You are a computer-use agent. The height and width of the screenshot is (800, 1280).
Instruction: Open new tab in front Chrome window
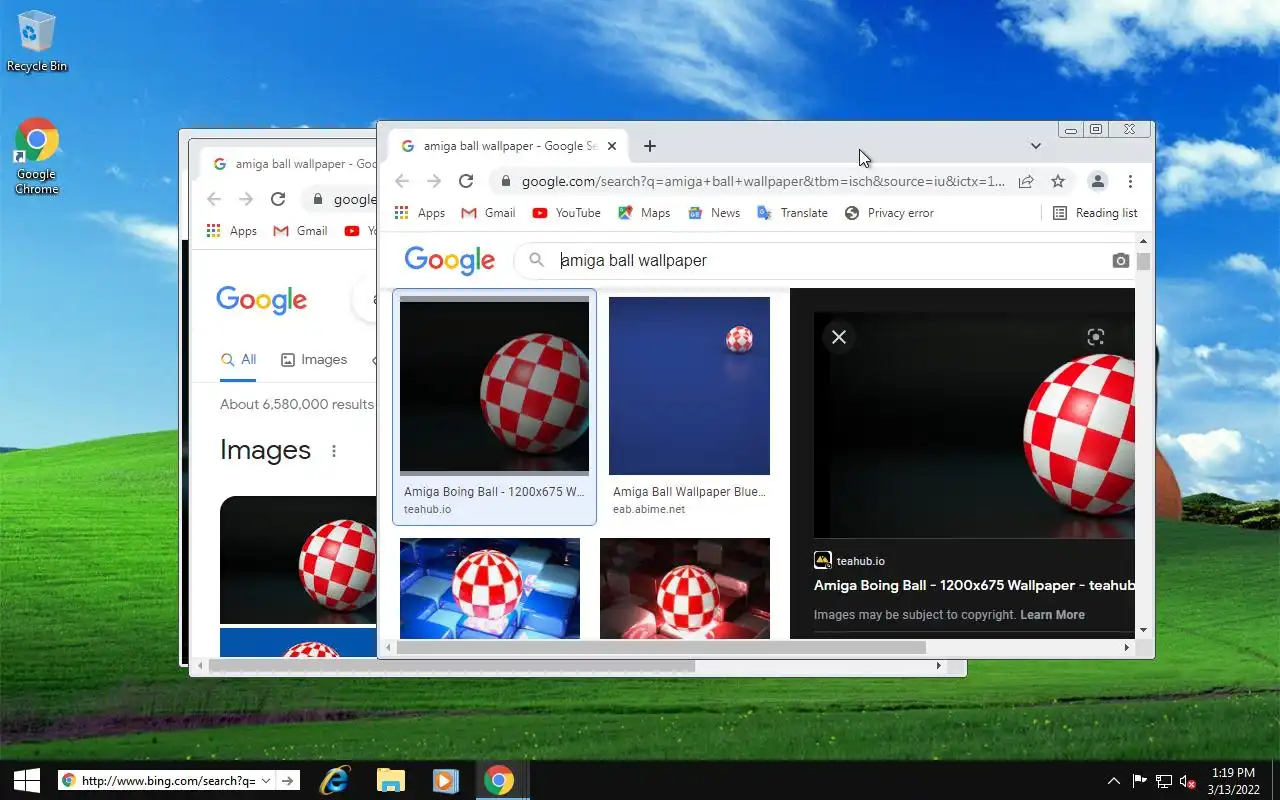click(x=650, y=146)
